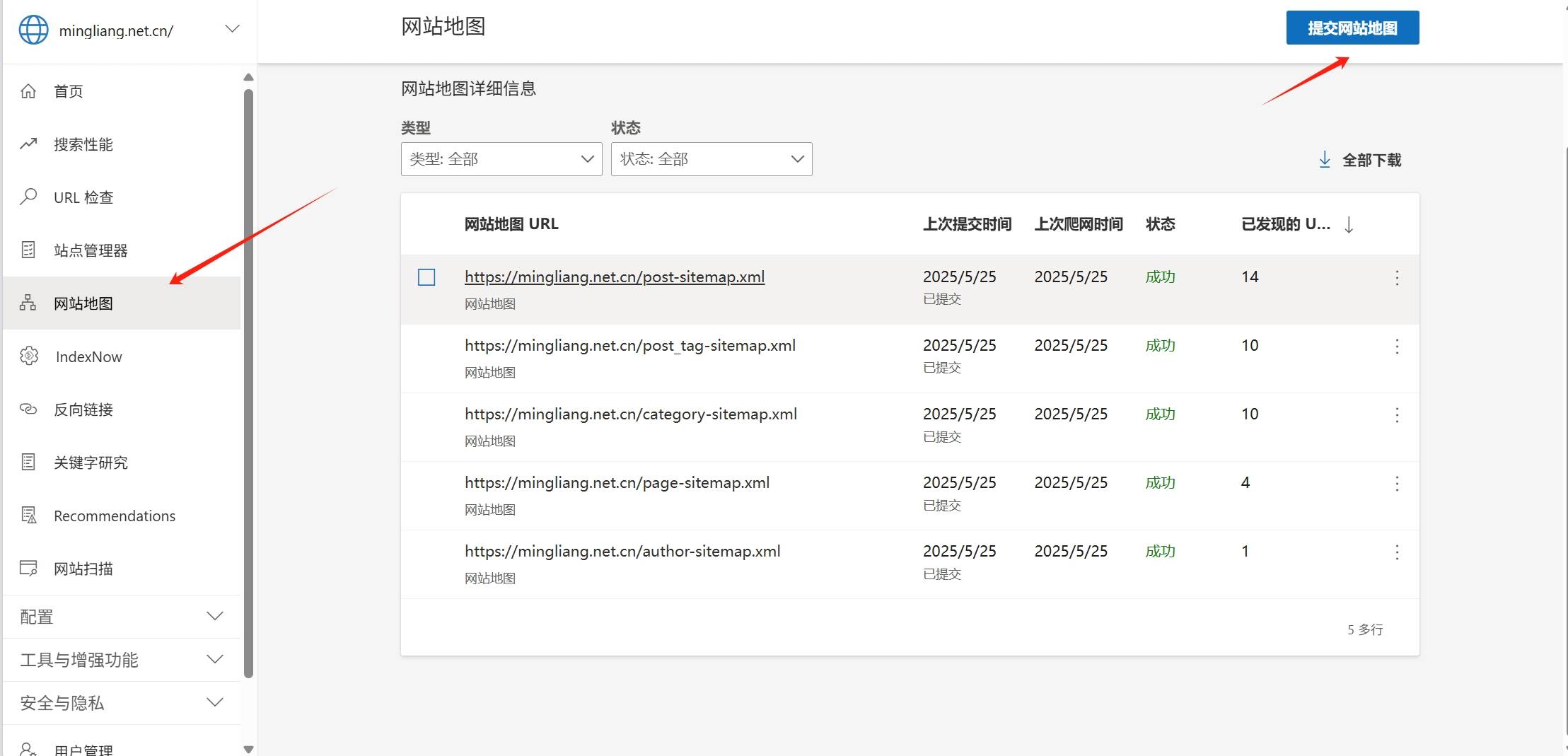Open the post-sitemap.xml URL link
Viewport: 1568px width, 756px height.
(x=614, y=277)
